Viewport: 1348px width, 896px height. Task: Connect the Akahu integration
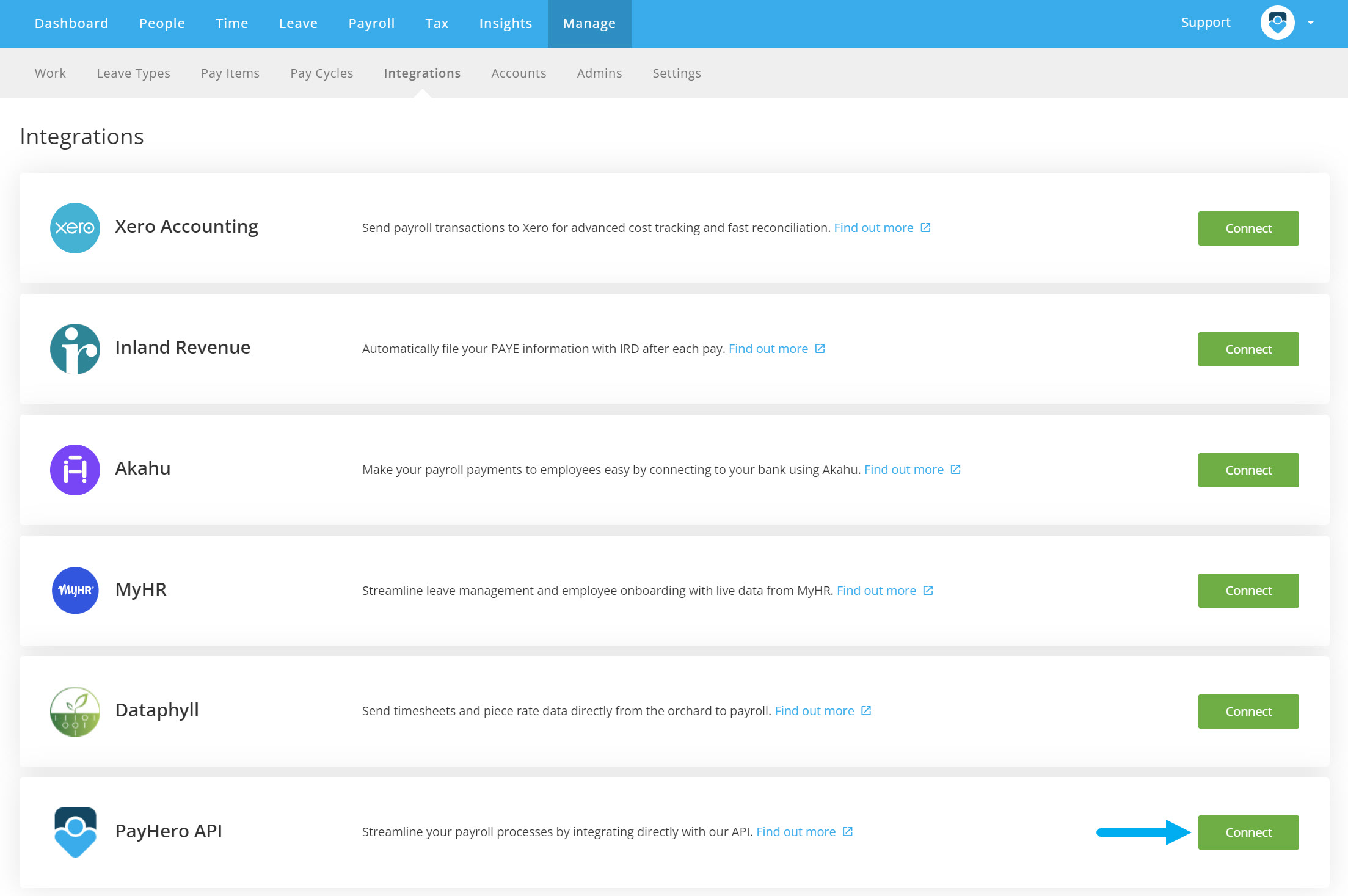tap(1248, 470)
